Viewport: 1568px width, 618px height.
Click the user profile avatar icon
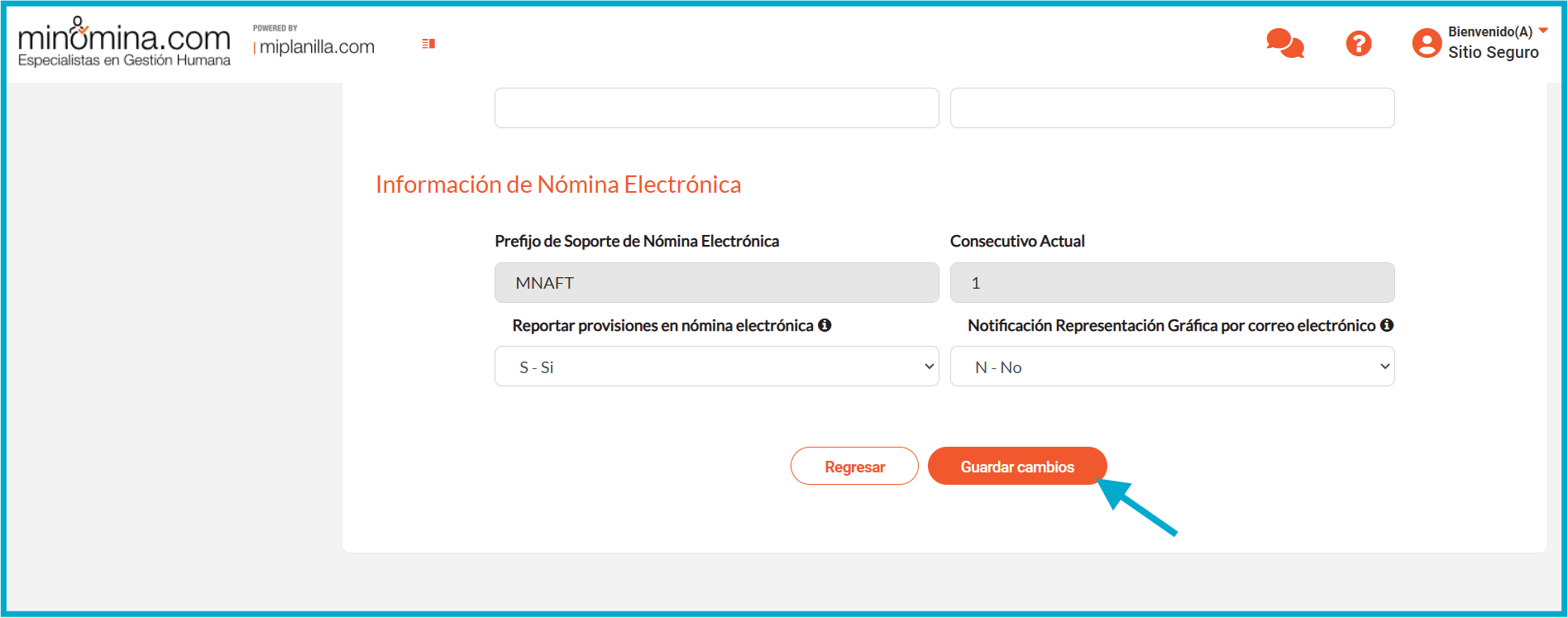1427,43
